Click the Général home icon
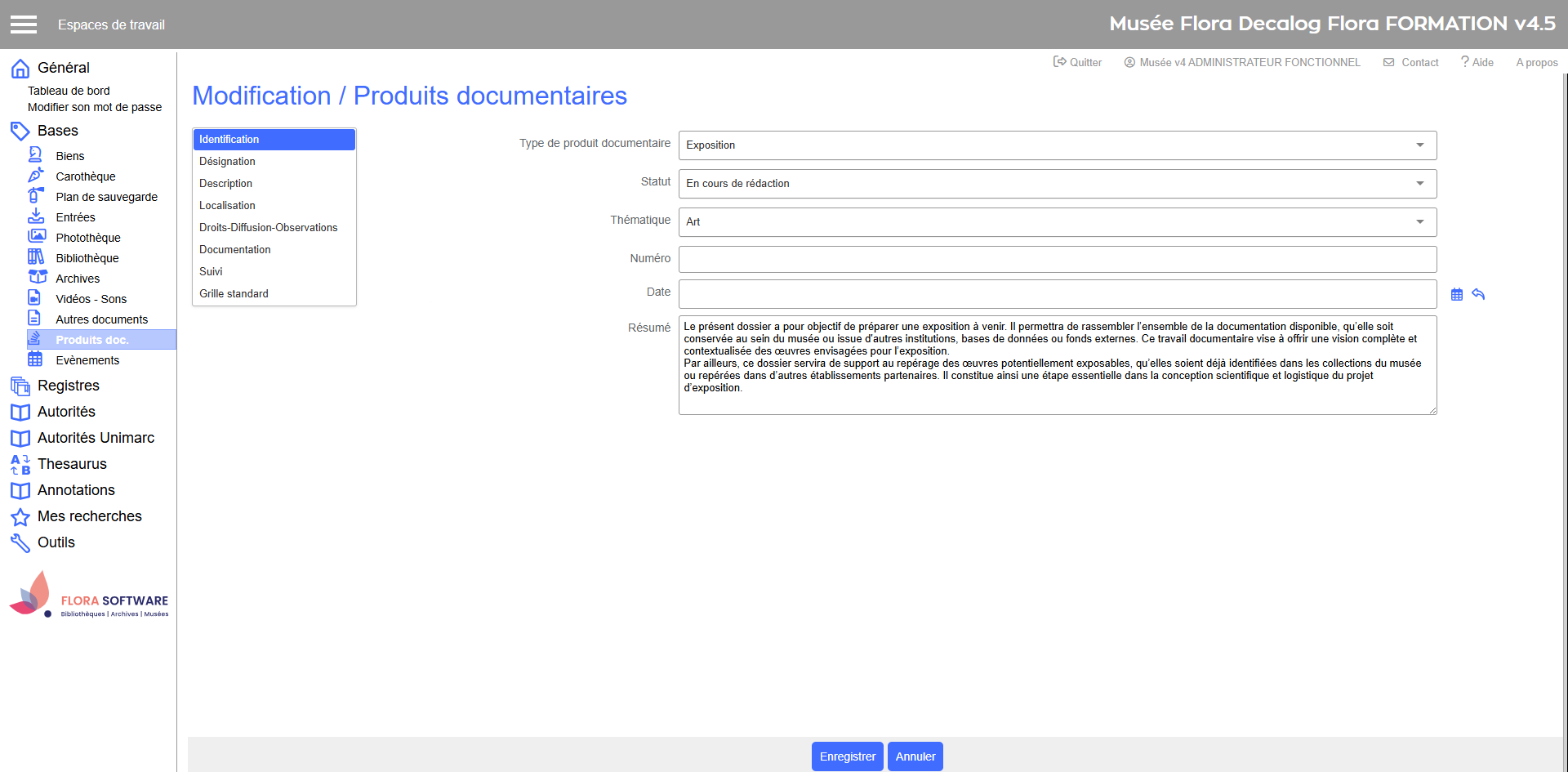 coord(20,68)
